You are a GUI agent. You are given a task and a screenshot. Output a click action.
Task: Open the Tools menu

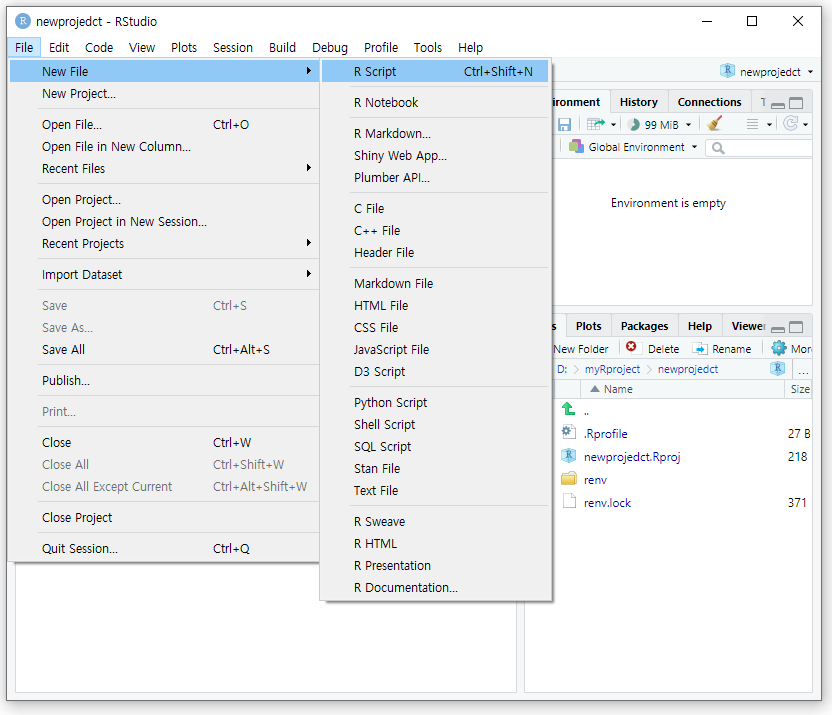(x=428, y=48)
